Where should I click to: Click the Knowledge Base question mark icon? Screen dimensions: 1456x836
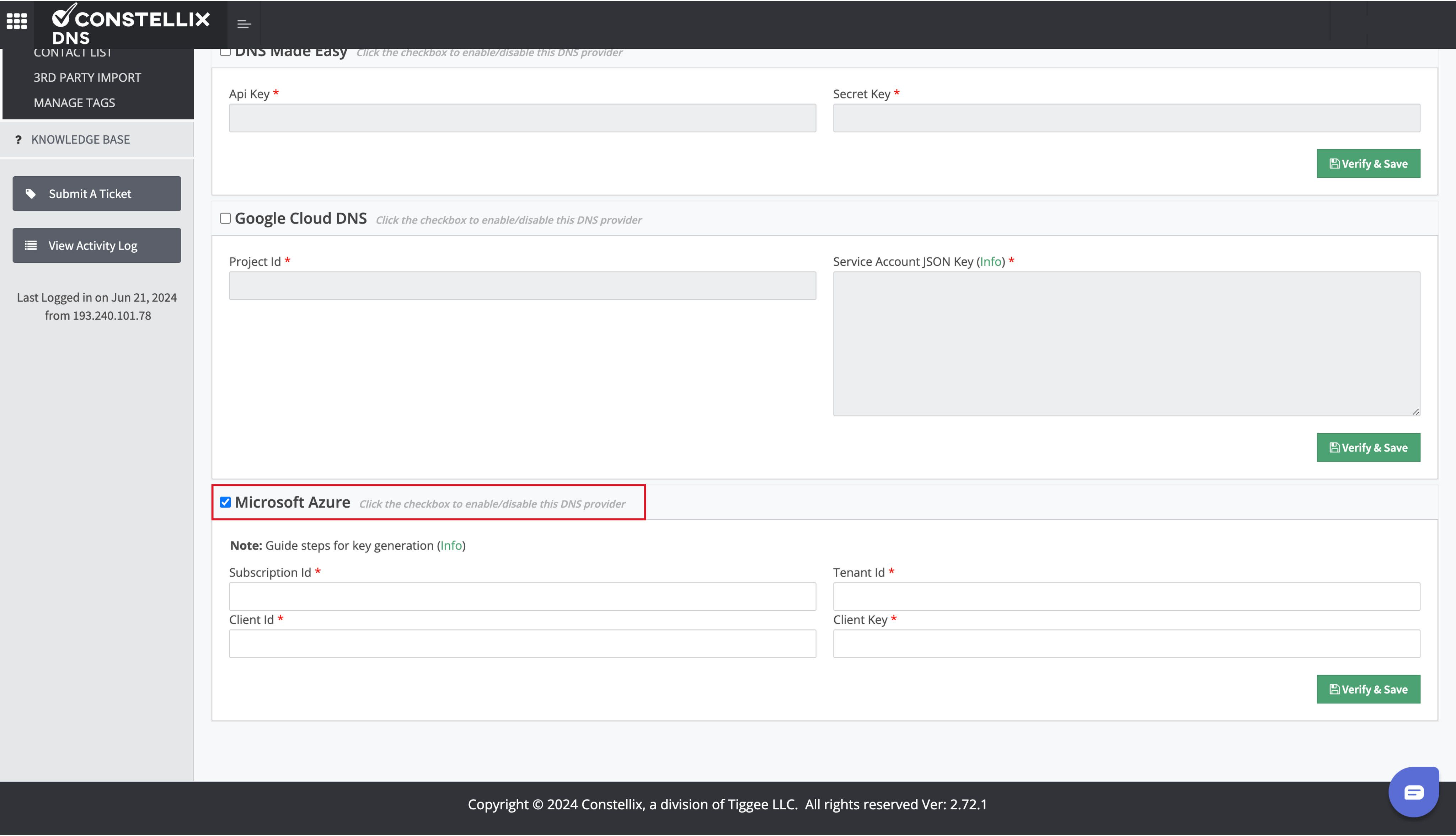click(x=18, y=140)
